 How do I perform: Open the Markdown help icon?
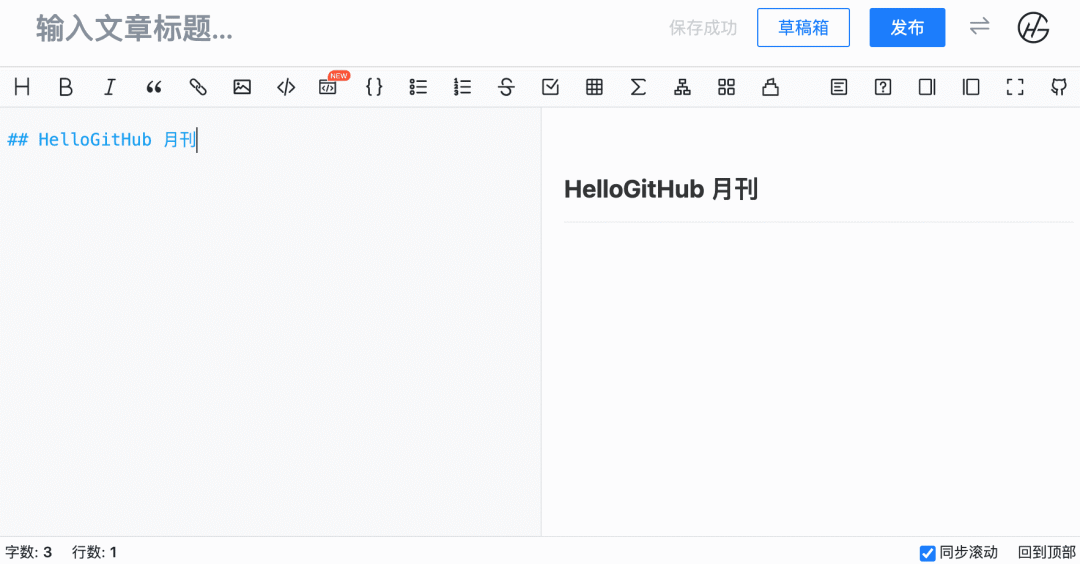[x=883, y=87]
